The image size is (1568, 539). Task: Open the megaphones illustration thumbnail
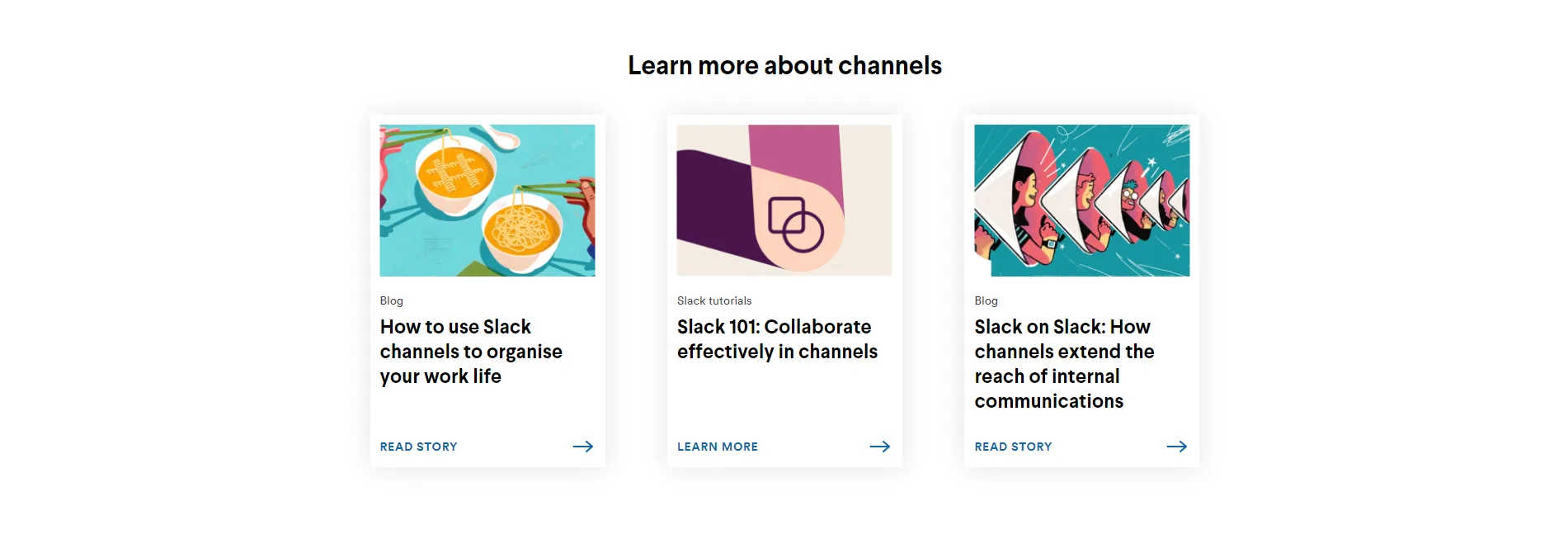(x=1082, y=201)
